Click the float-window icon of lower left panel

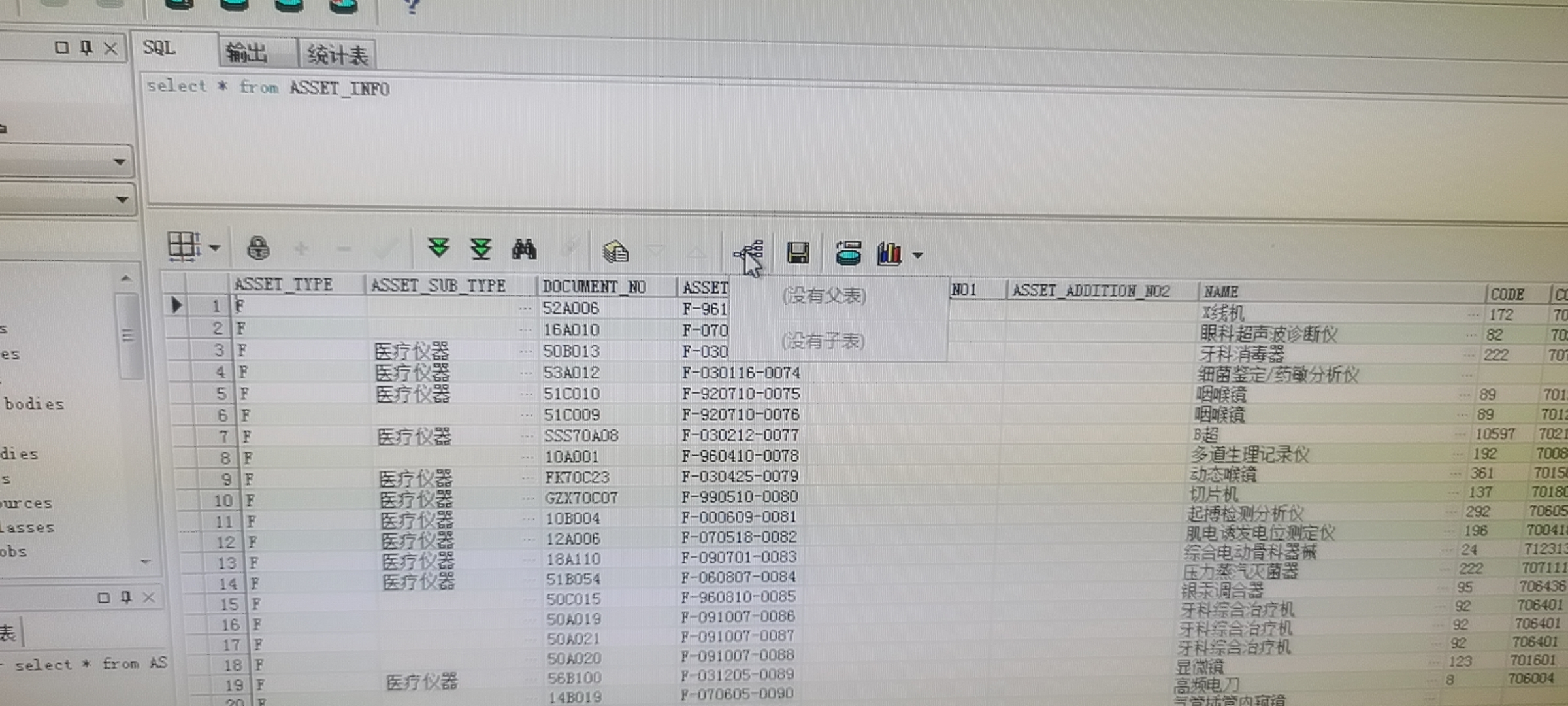(x=103, y=597)
